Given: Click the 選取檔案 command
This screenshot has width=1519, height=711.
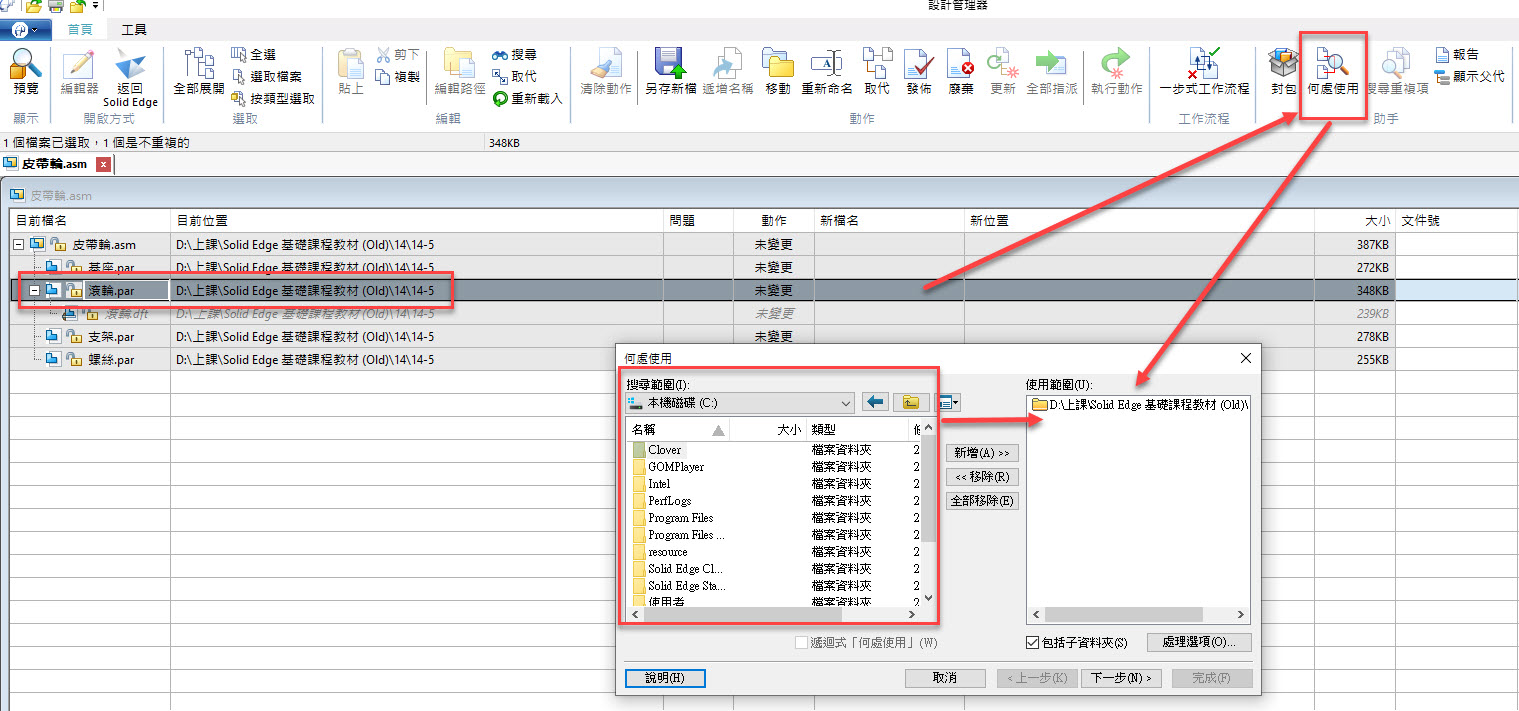Looking at the screenshot, I should click(266, 76).
